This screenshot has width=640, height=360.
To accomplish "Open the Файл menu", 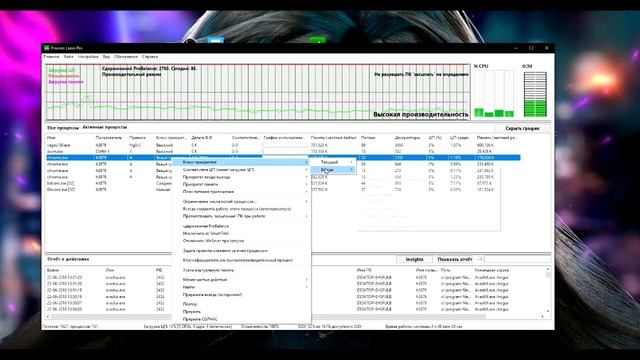I will pos(69,57).
